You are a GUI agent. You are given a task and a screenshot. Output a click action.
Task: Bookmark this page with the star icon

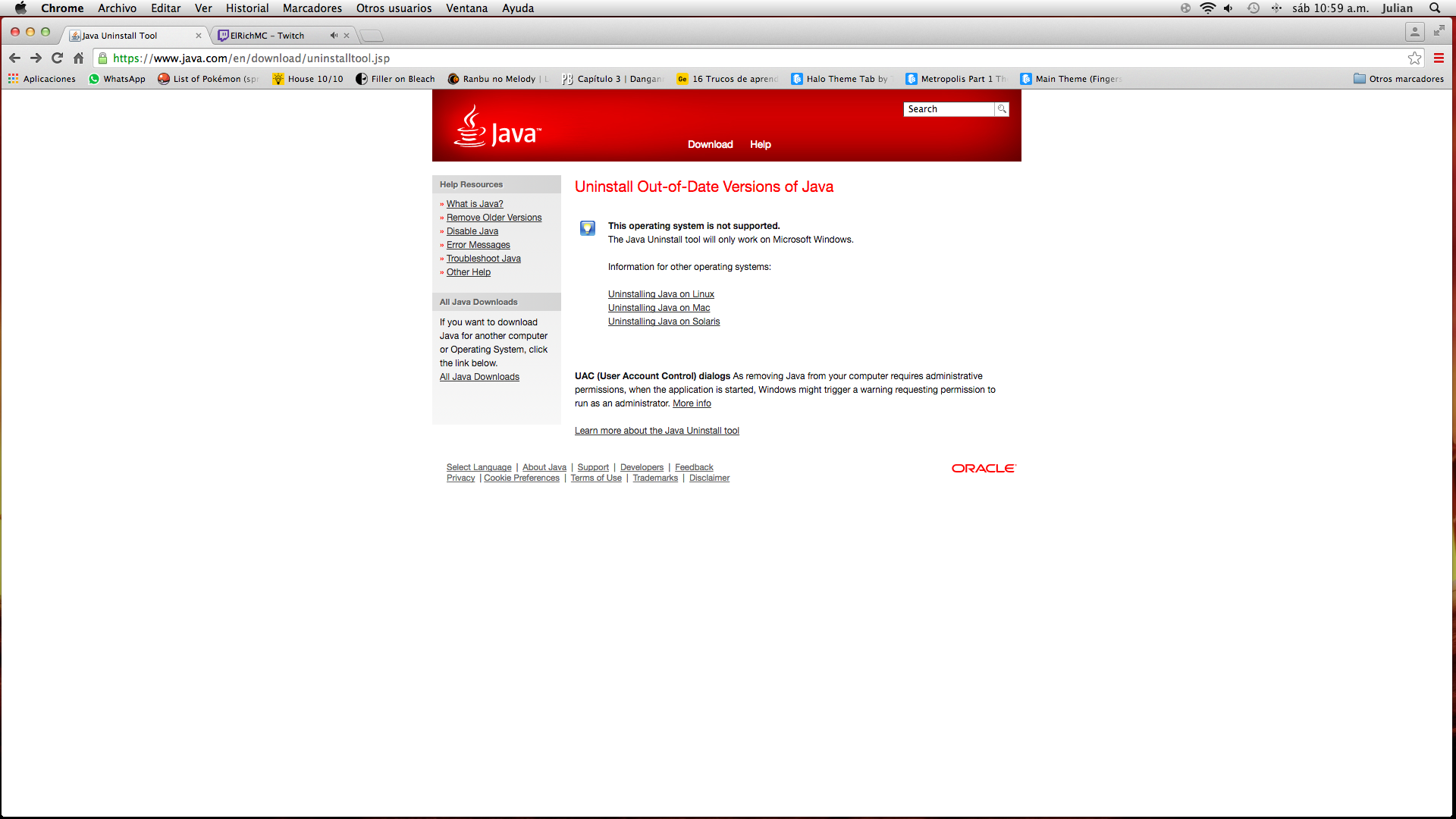[1414, 58]
